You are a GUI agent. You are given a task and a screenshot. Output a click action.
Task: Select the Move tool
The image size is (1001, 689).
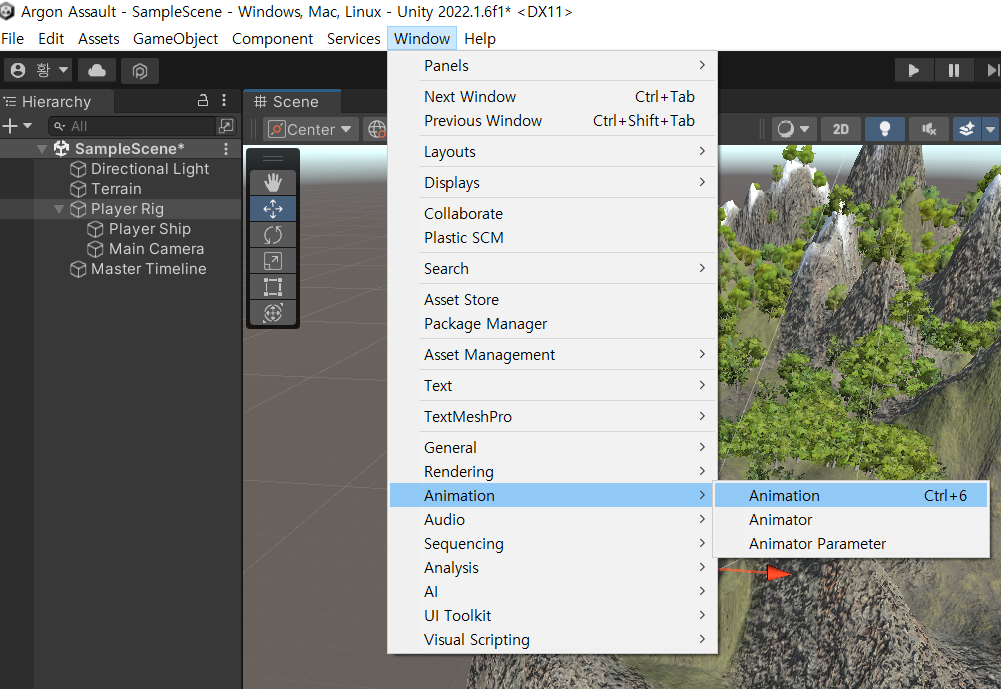tap(273, 209)
